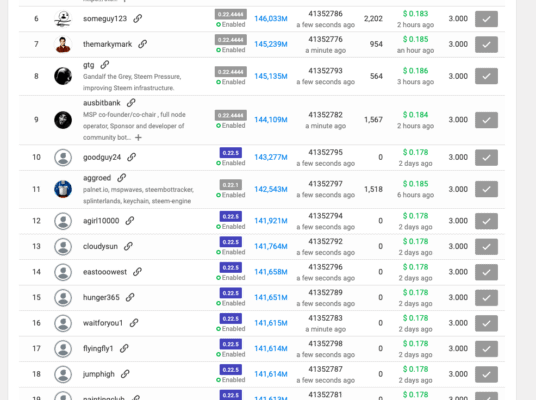Viewport: 536px width, 400px height.
Task: Open themarkymark's witness profile name
Action: [107, 44]
